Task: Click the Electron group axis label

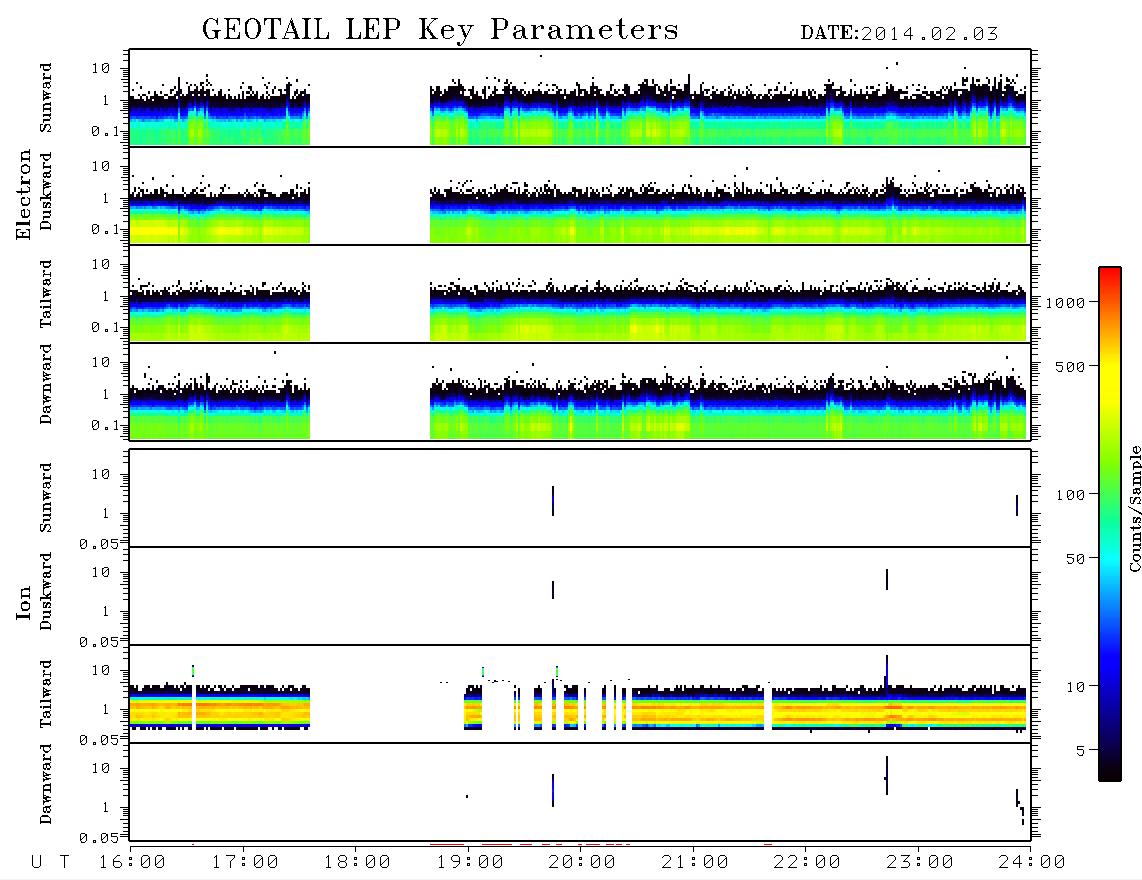Action: [24, 195]
